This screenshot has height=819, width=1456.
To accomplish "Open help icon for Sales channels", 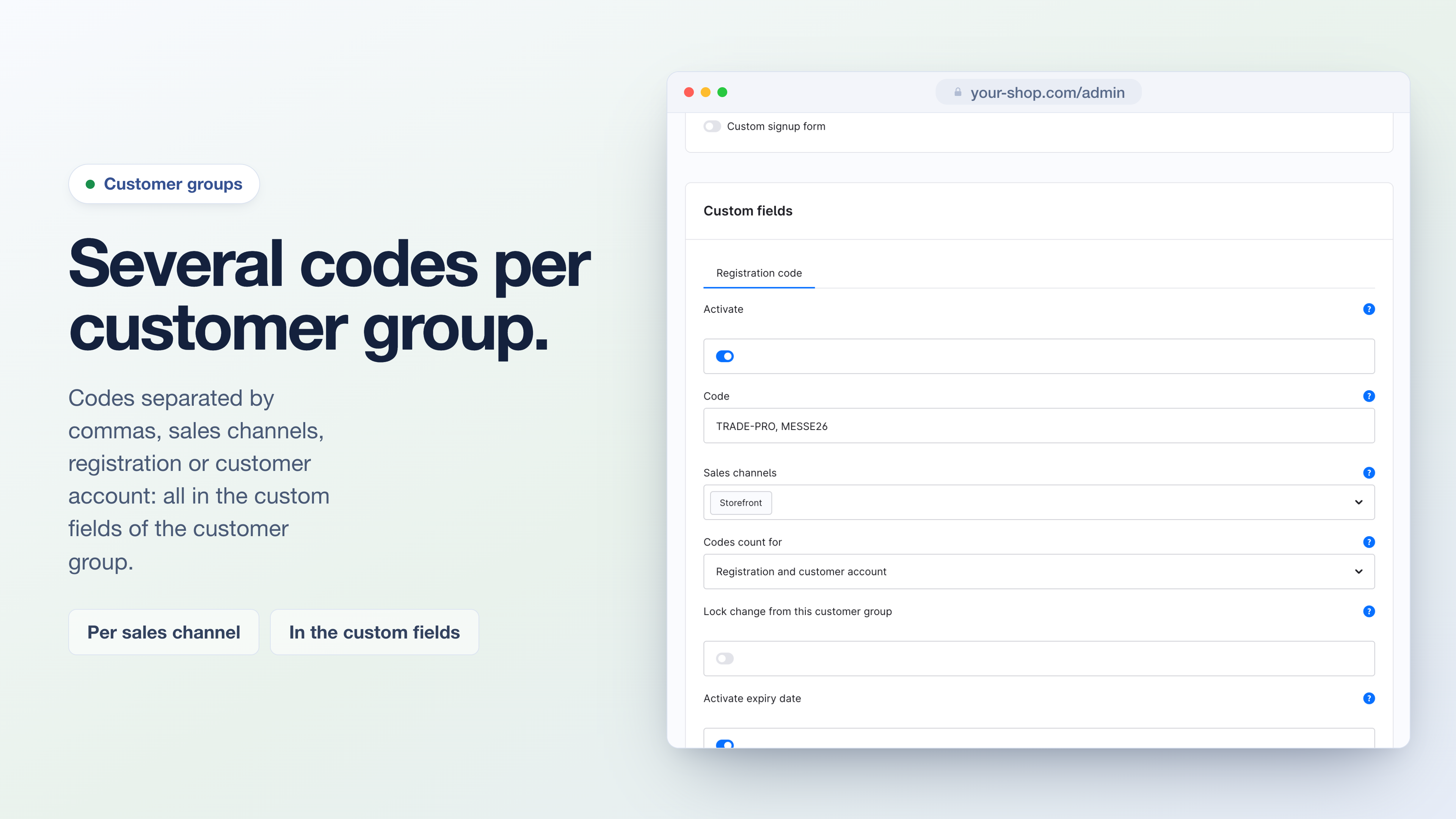I will click(1368, 472).
